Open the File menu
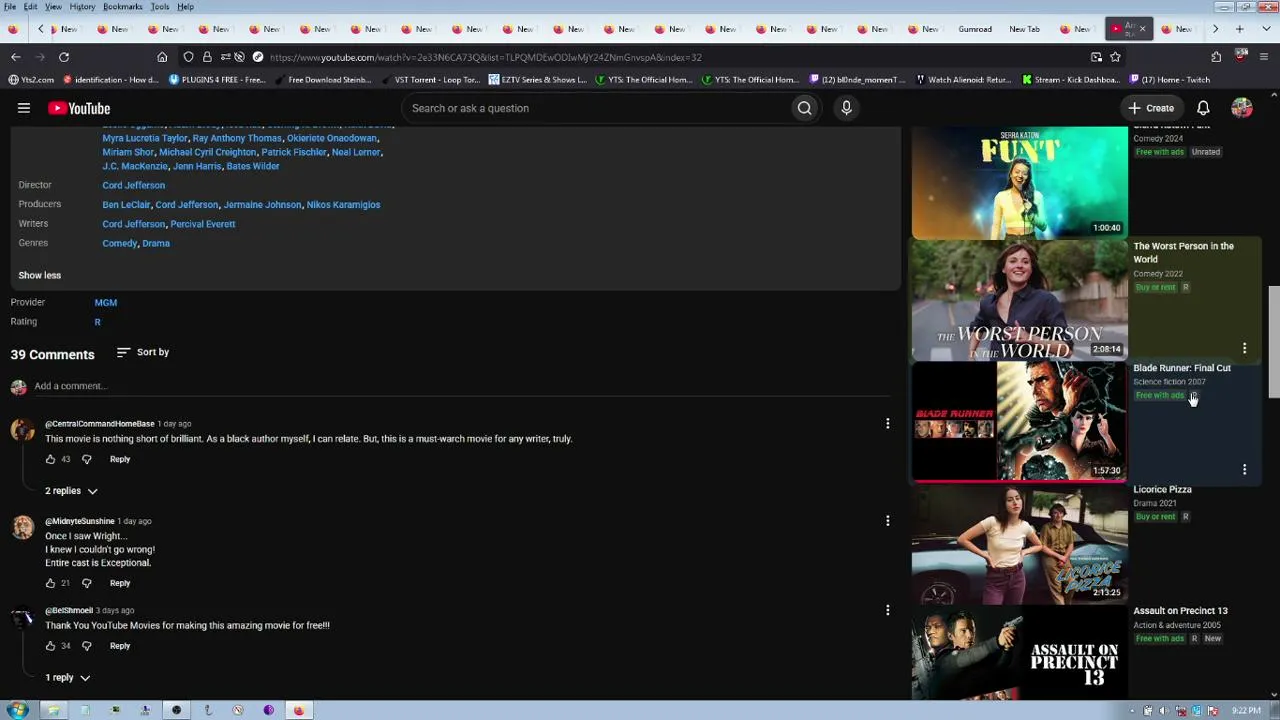This screenshot has width=1280, height=720. [10, 7]
